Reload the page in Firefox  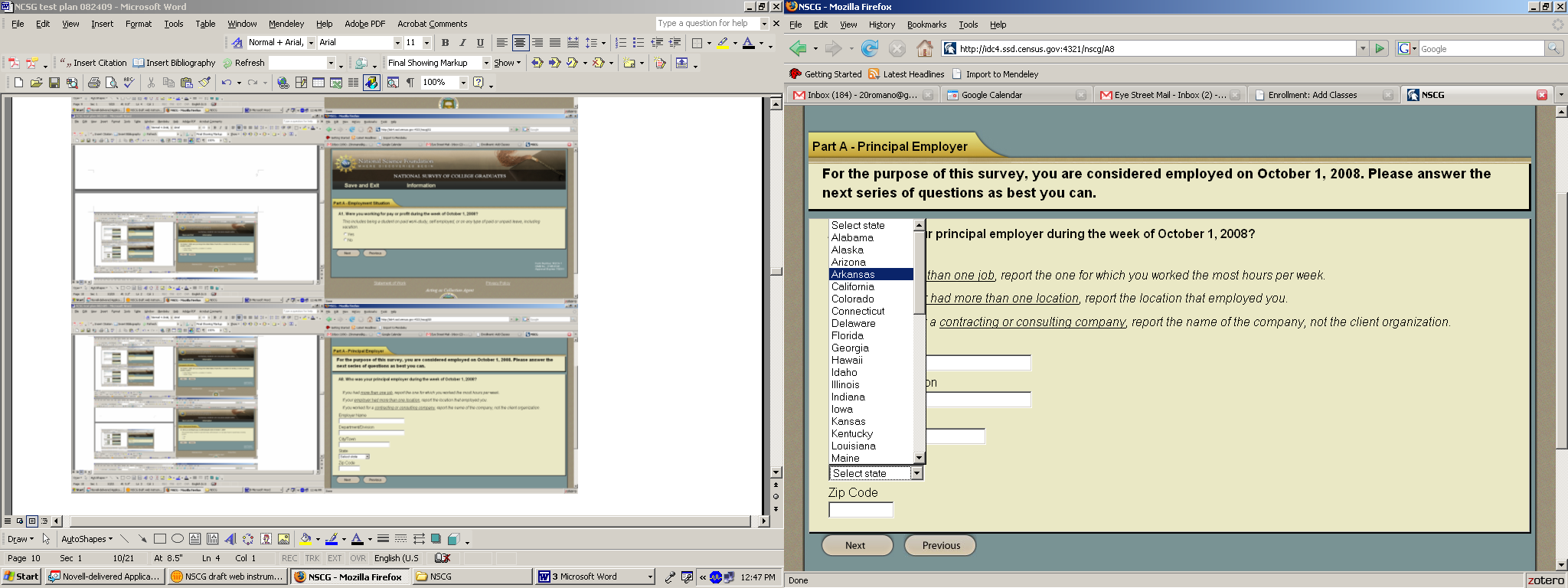[870, 49]
